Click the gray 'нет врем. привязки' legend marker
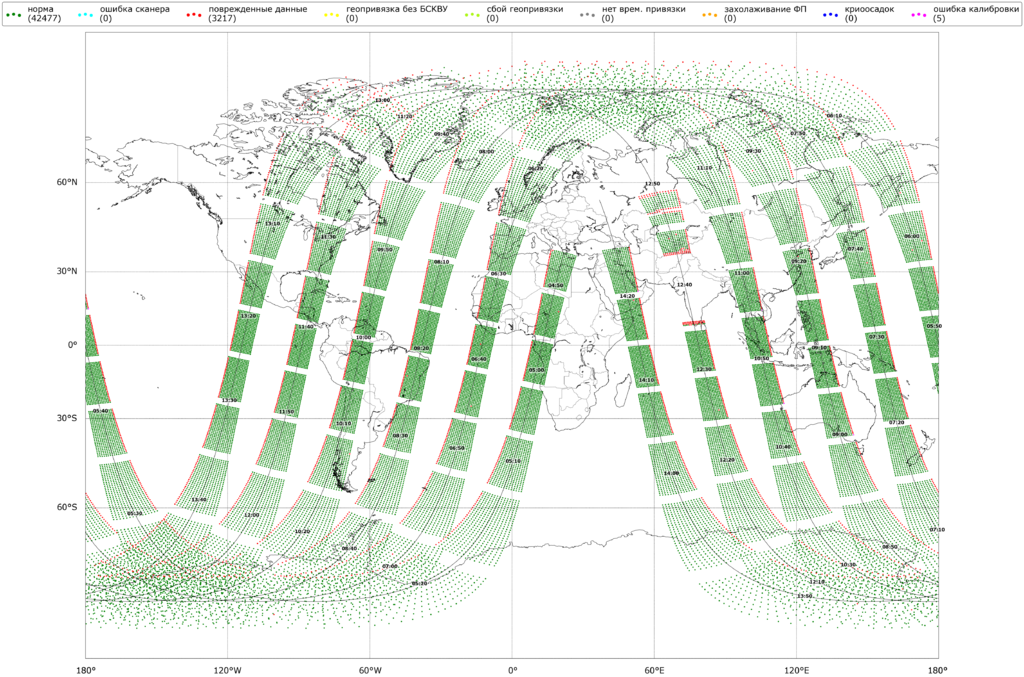 click(x=586, y=14)
